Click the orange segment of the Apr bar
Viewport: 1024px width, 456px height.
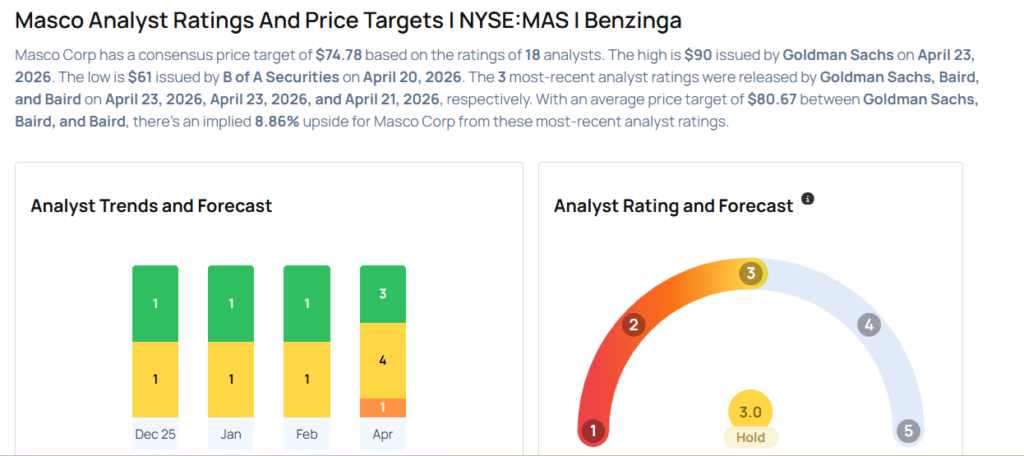[x=383, y=408]
